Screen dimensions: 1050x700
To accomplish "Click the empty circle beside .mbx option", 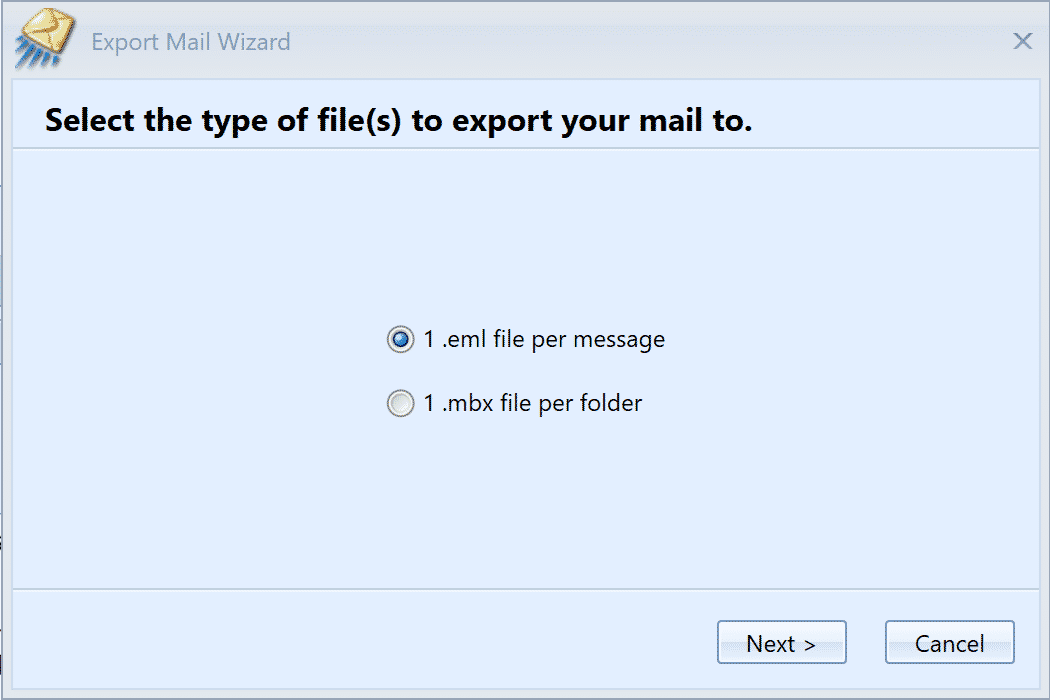I will pyautogui.click(x=400, y=403).
